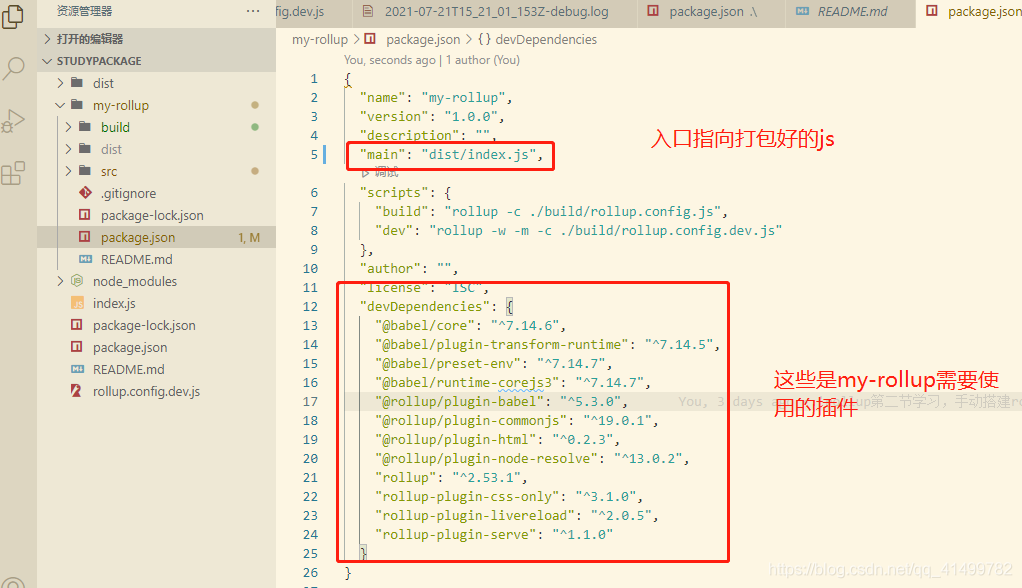1022x588 pixels.
Task: Click More Actions (...) in the Explorer header
Action: pyautogui.click(x=251, y=10)
